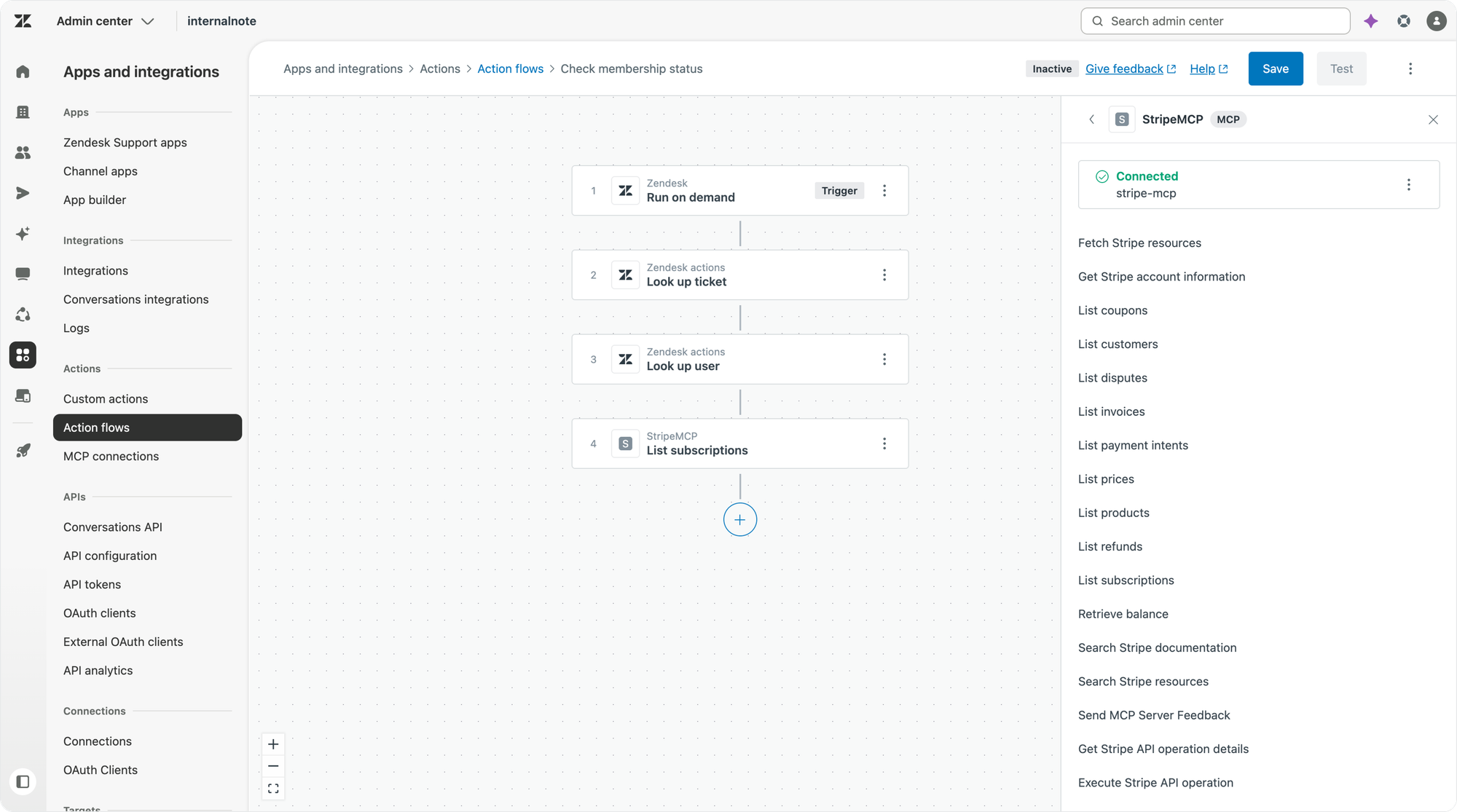Open the user profile avatar
Viewport: 1457px width, 812px height.
(1437, 21)
